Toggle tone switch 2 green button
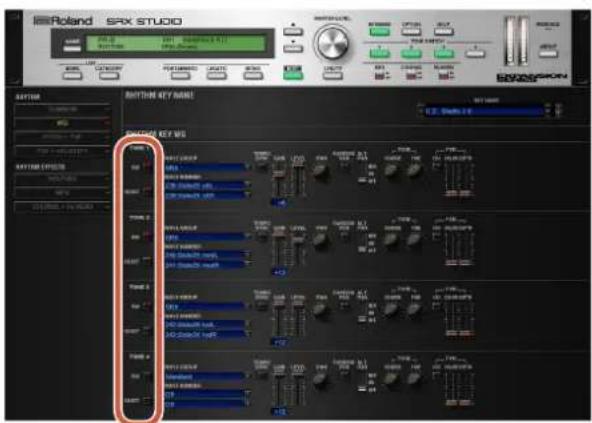This screenshot has width=592, height=423. pos(412,54)
